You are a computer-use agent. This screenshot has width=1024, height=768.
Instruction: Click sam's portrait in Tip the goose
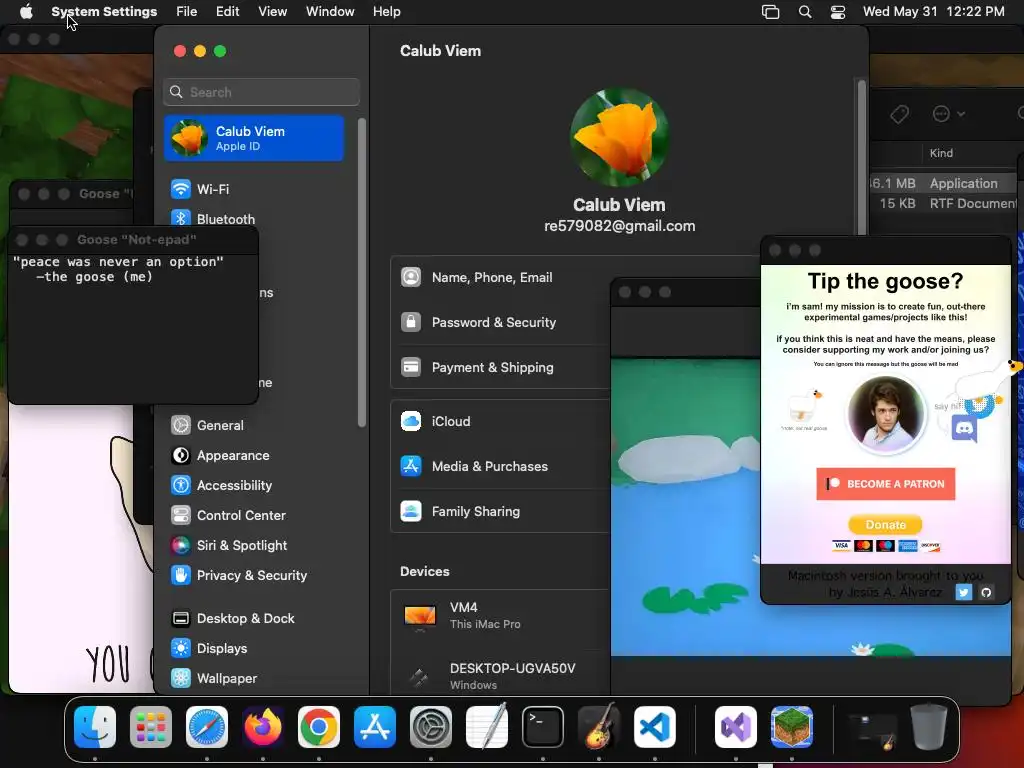coord(886,414)
